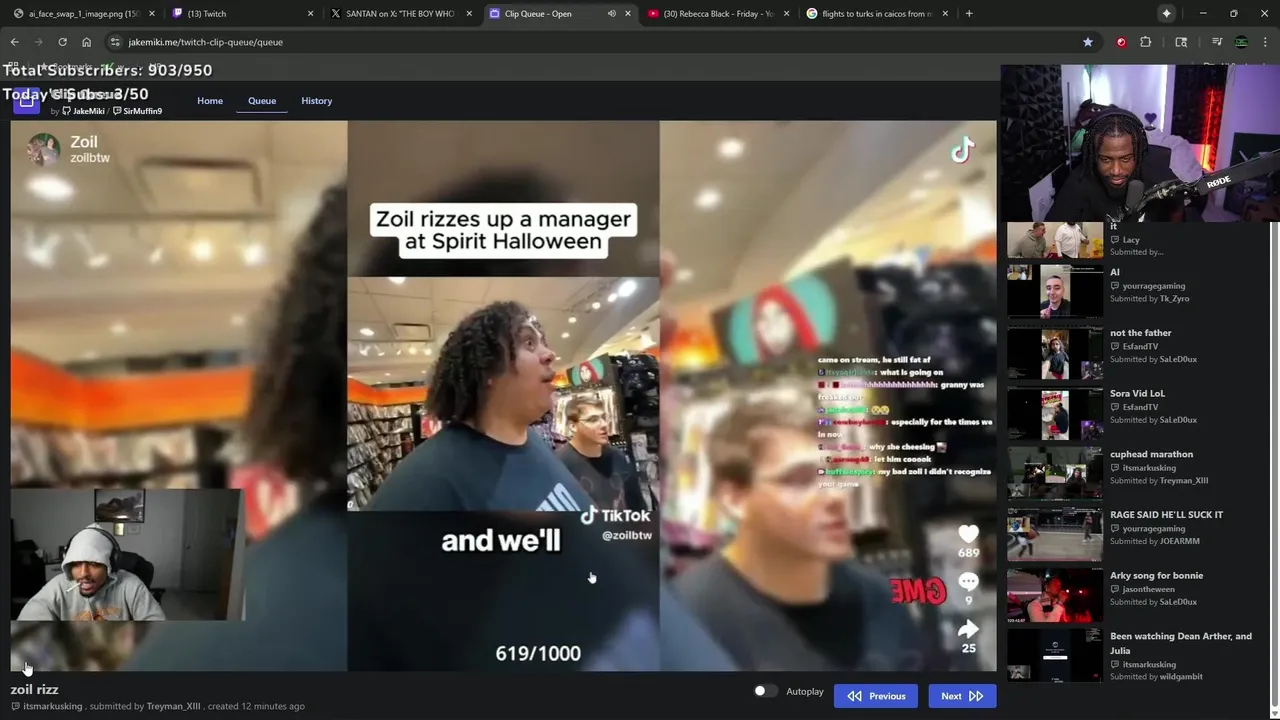
Task: Bookmark this page with the star icon
Action: tap(1087, 42)
